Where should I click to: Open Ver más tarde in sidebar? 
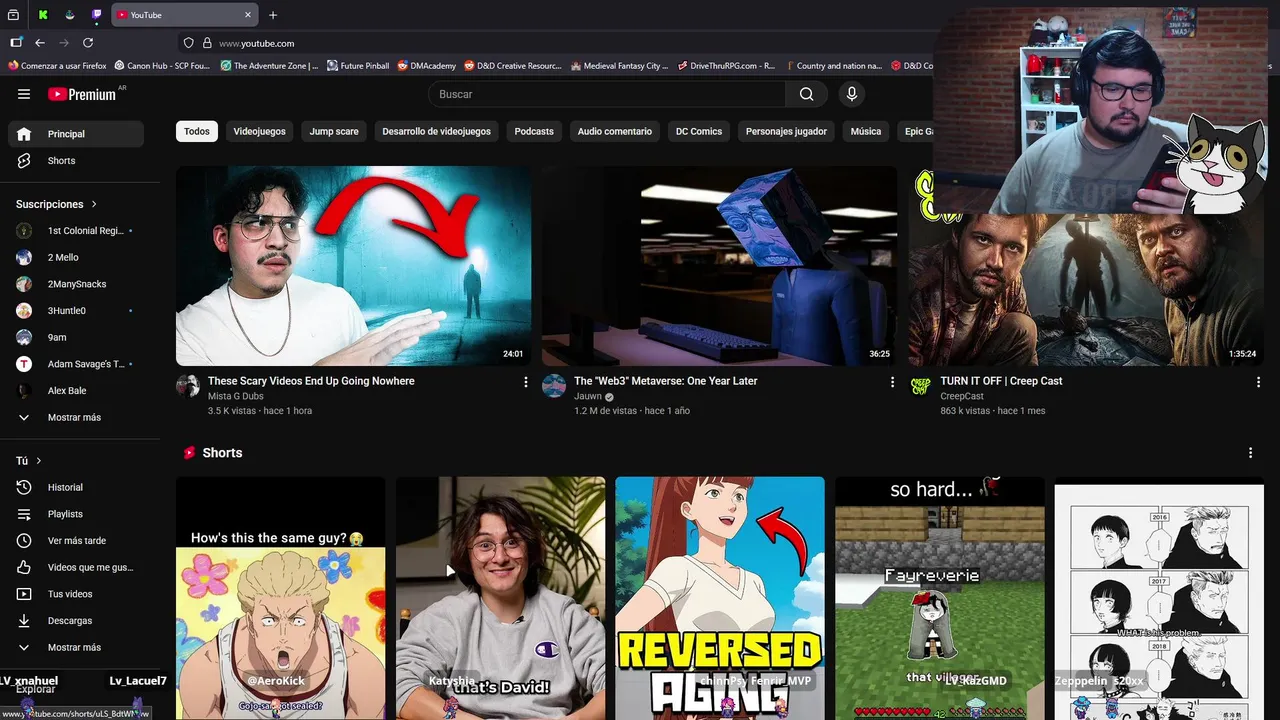coord(76,540)
